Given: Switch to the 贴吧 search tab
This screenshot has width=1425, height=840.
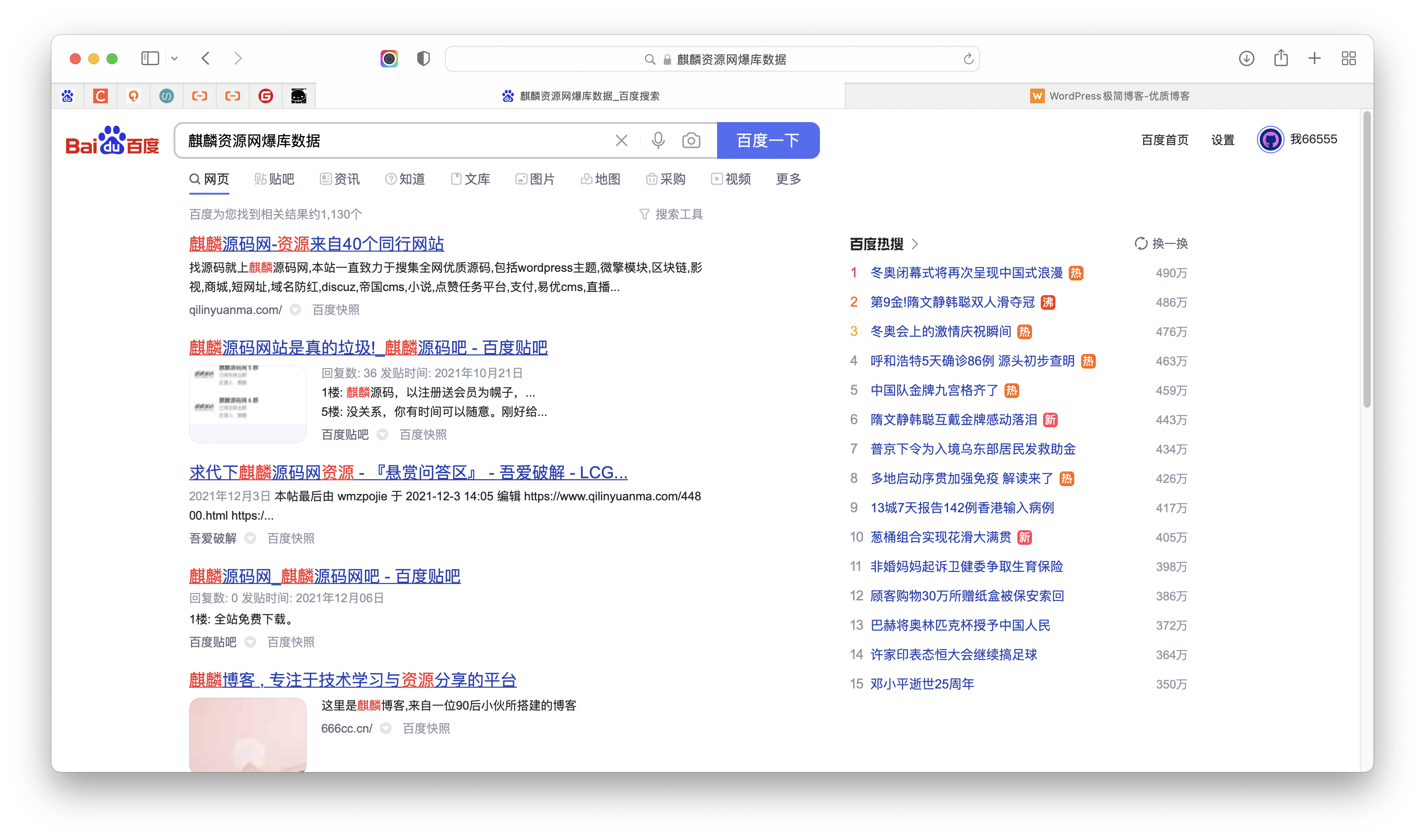Looking at the screenshot, I should point(275,179).
